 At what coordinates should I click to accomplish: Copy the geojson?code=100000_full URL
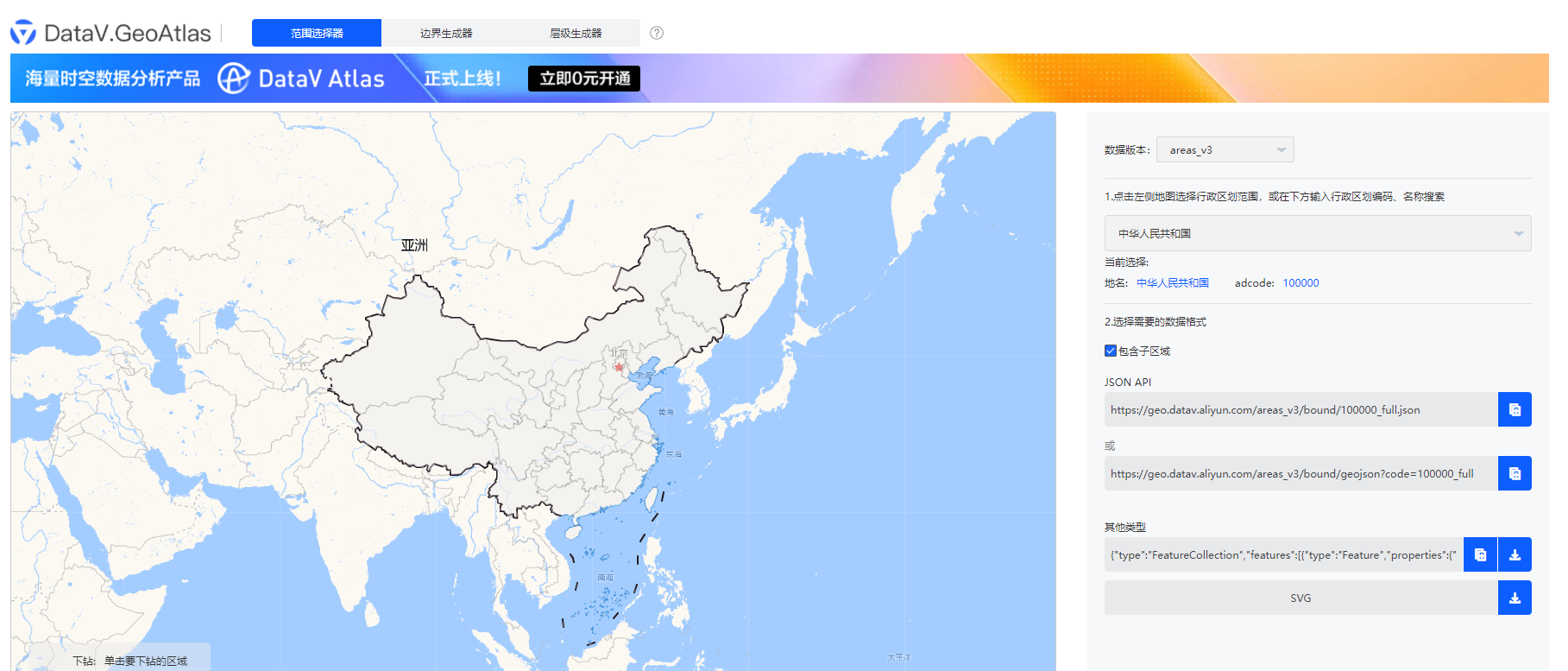click(1514, 473)
